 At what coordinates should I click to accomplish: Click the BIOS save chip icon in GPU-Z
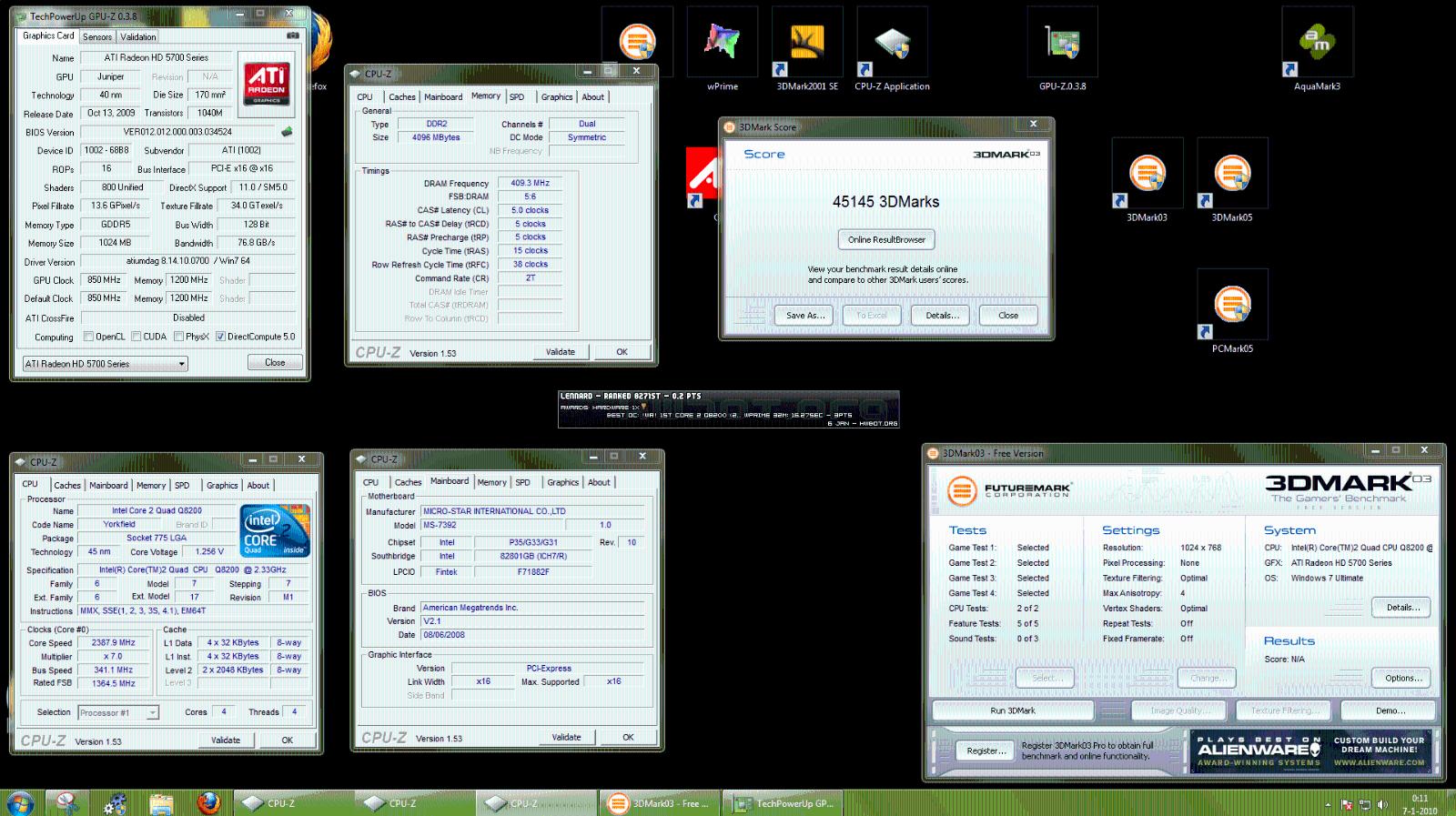287,132
